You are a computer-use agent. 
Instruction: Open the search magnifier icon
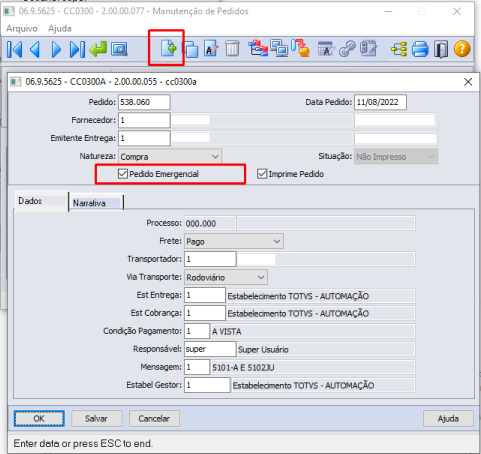119,50
